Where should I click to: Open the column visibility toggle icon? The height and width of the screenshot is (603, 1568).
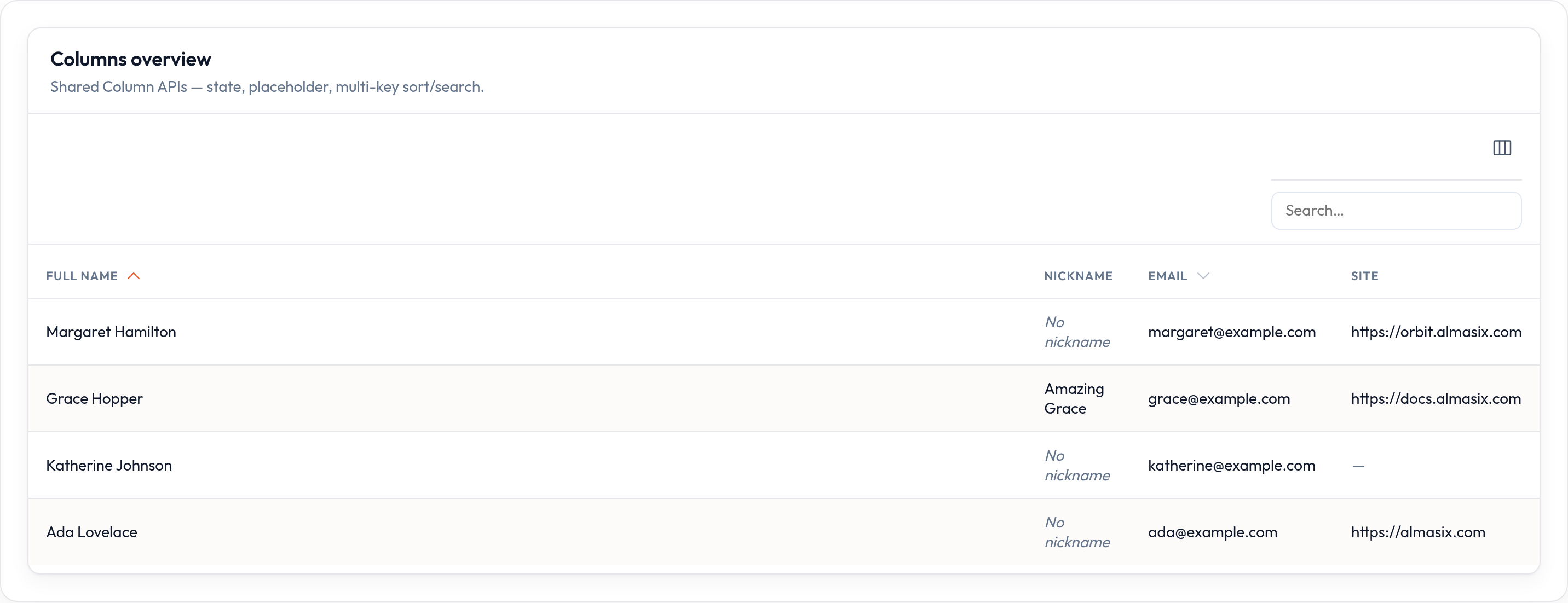click(1502, 148)
